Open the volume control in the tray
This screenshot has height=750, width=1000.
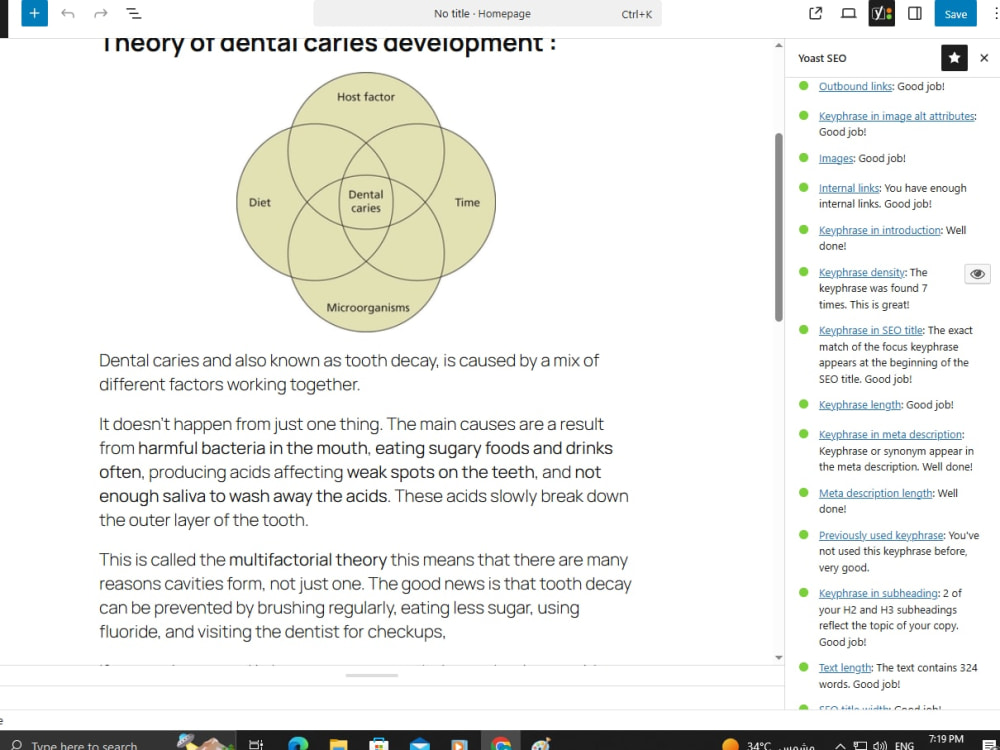point(880,745)
